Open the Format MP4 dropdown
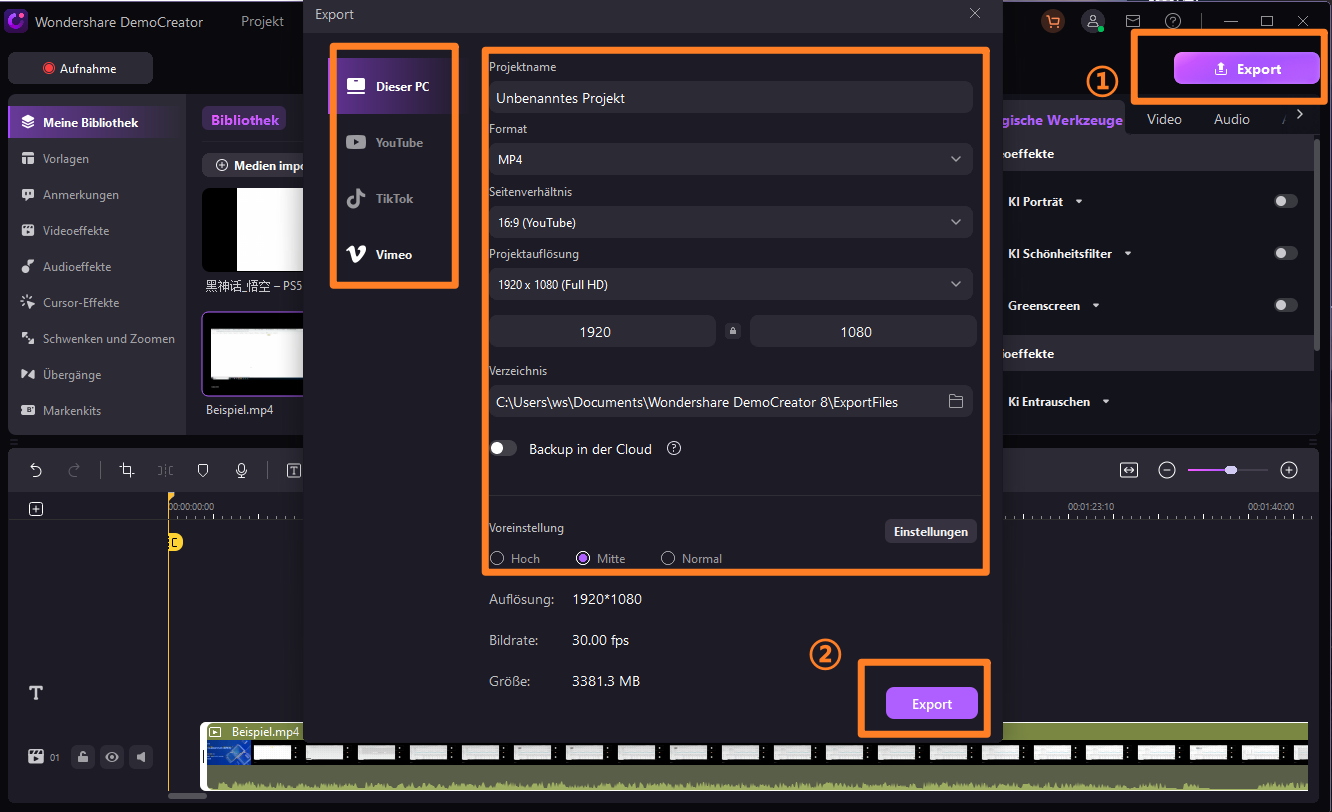Viewport: 1332px width, 812px height. click(731, 159)
